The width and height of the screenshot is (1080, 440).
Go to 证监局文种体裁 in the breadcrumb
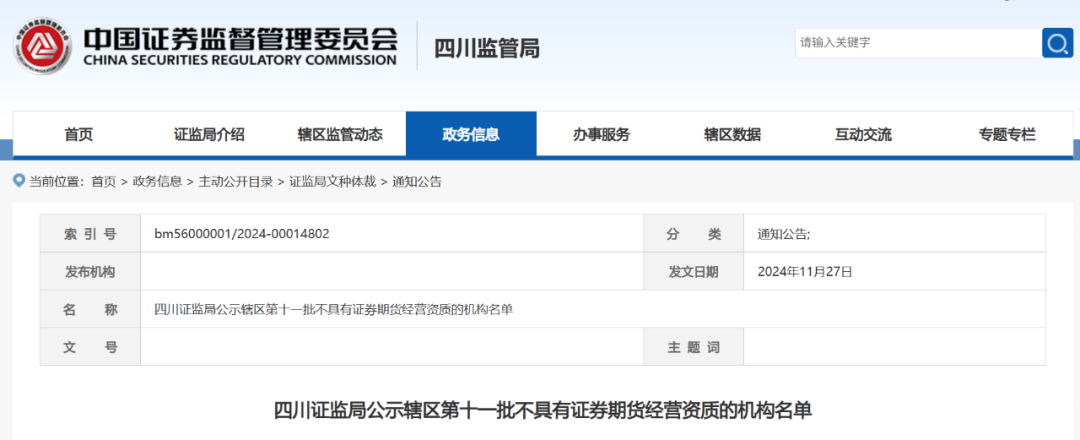pos(333,182)
